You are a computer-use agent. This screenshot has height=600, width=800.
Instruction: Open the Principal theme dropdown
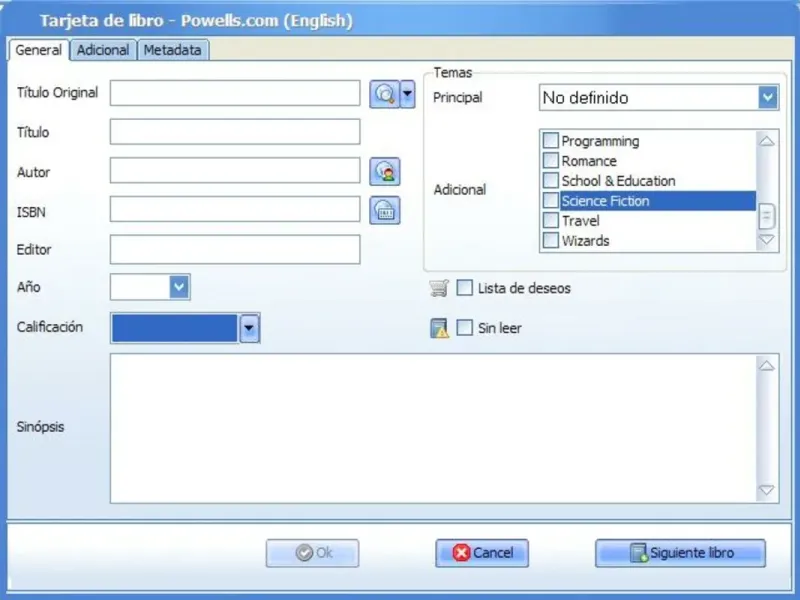click(x=768, y=97)
